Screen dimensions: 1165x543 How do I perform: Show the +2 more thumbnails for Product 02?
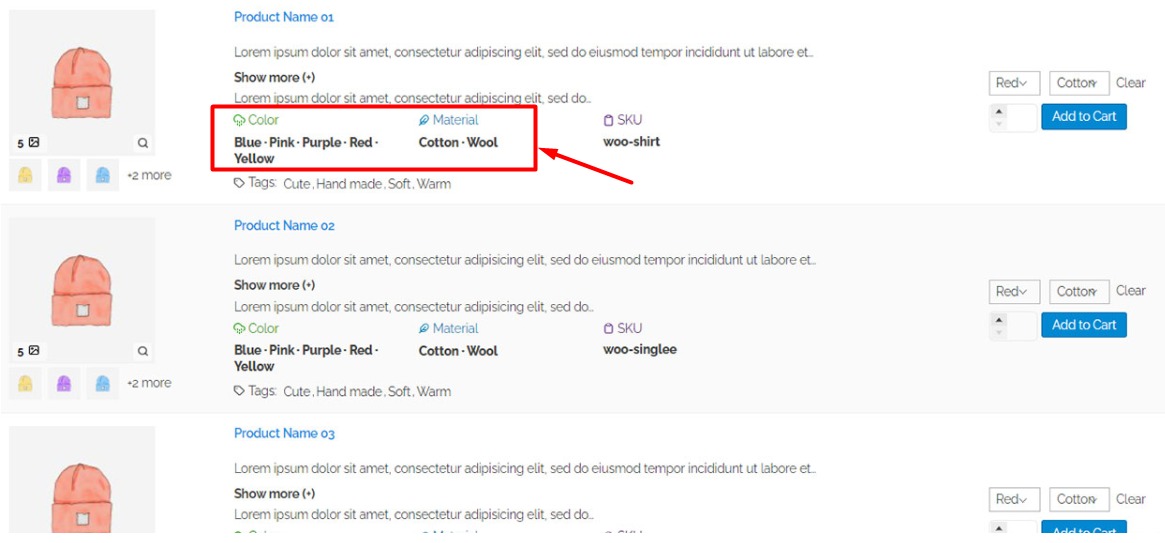click(x=149, y=383)
